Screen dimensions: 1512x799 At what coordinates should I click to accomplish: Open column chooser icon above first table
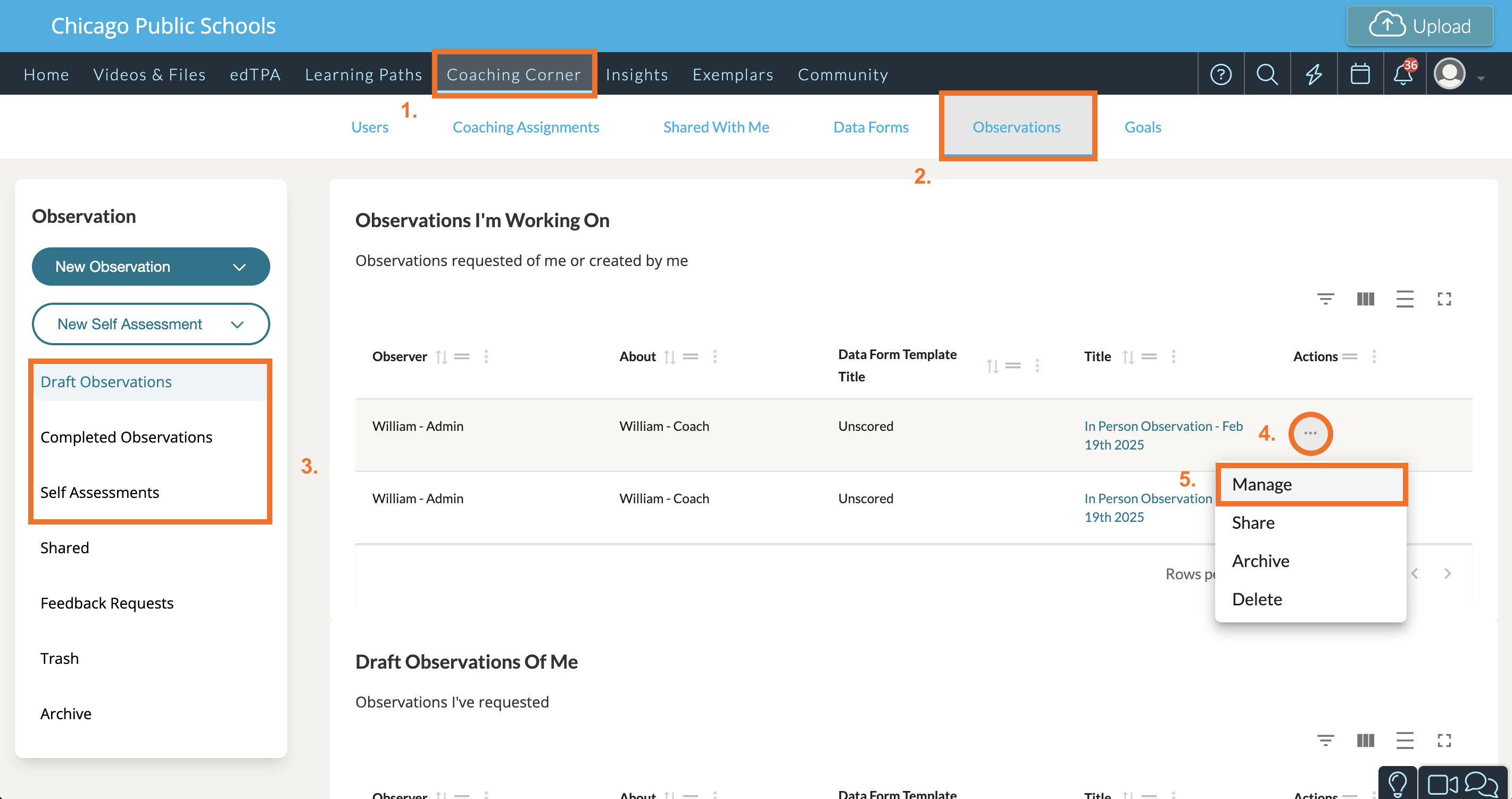click(x=1365, y=299)
